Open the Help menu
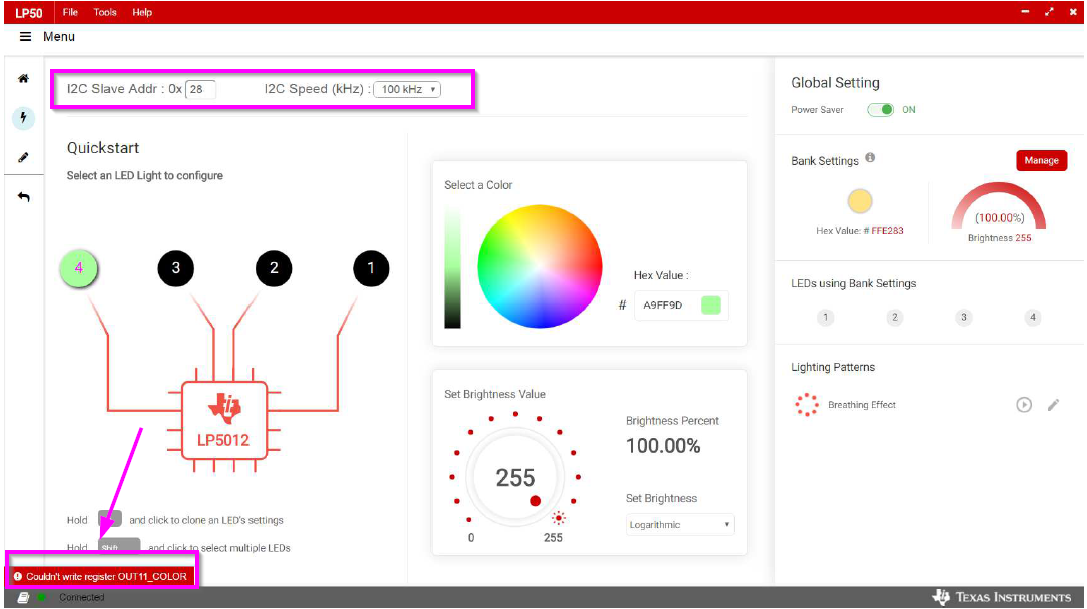1087x609 pixels. [142, 12]
